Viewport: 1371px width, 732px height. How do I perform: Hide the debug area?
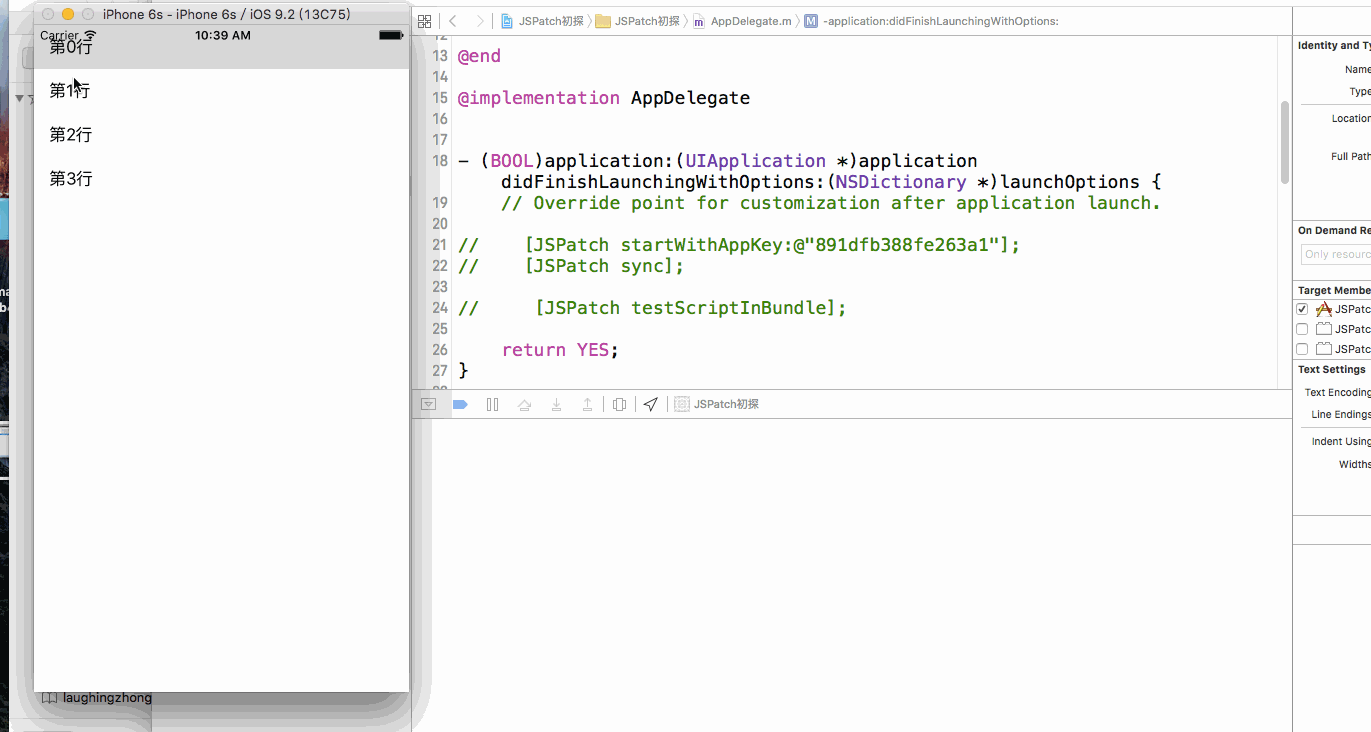tap(428, 404)
